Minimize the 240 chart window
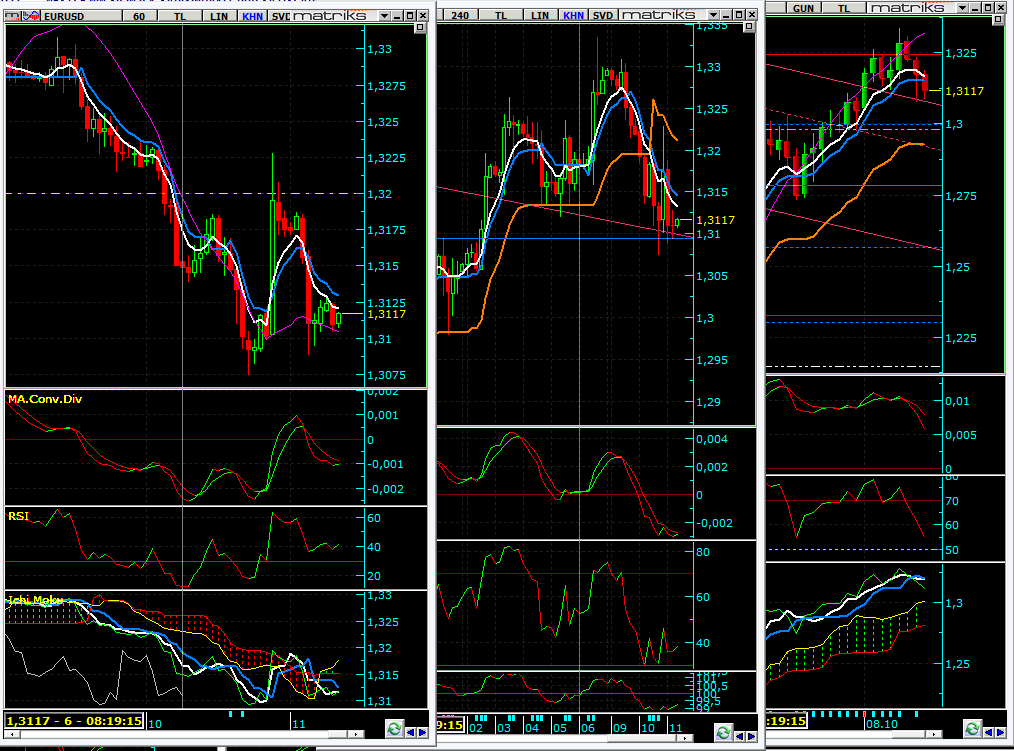Image resolution: width=1014 pixels, height=751 pixels. (726, 15)
